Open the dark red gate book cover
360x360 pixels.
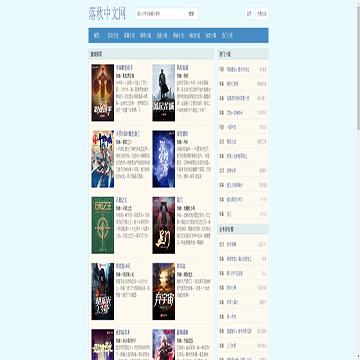click(164, 225)
